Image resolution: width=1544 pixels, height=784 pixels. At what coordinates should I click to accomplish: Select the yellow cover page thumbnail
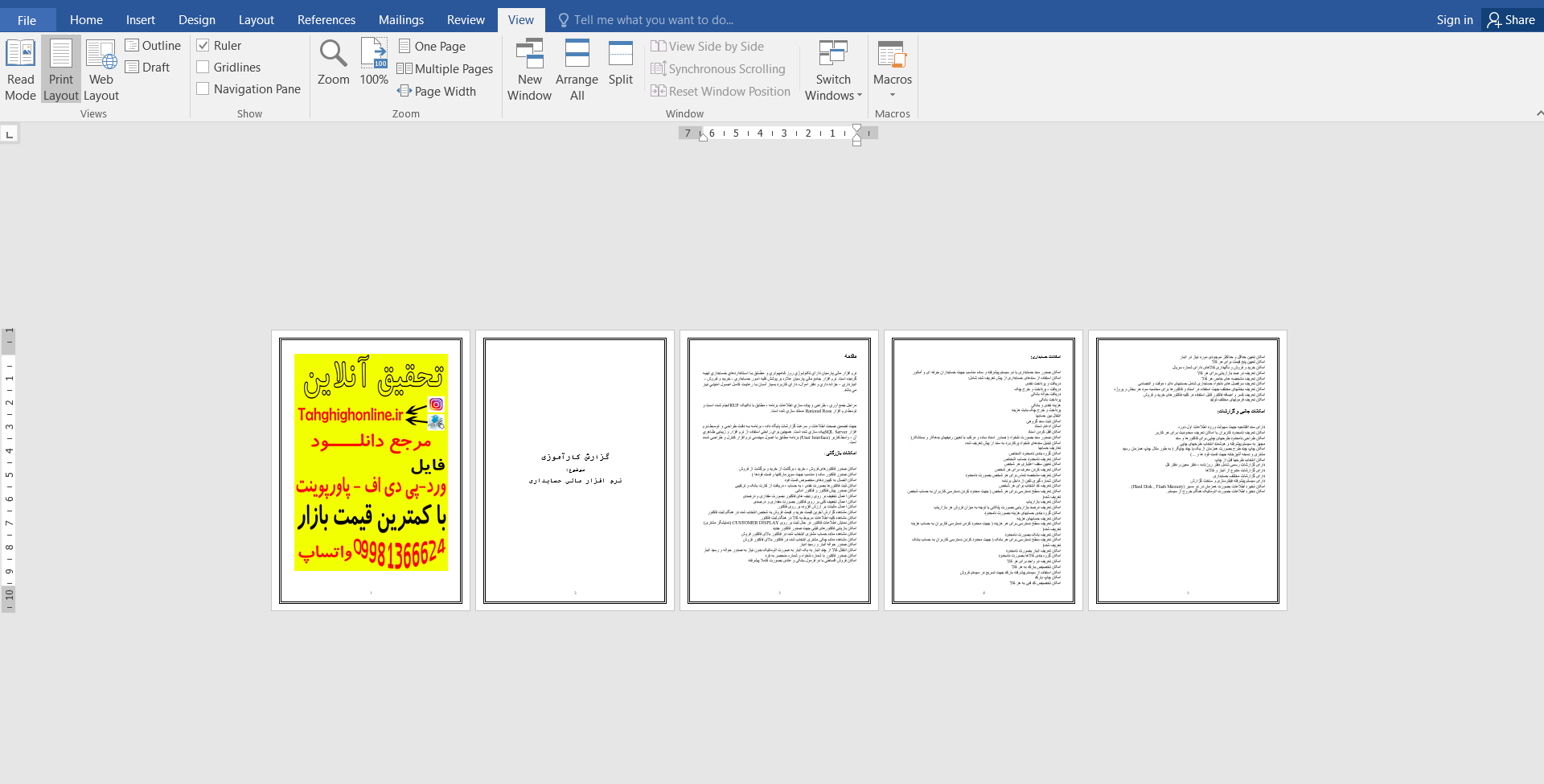[371, 470]
